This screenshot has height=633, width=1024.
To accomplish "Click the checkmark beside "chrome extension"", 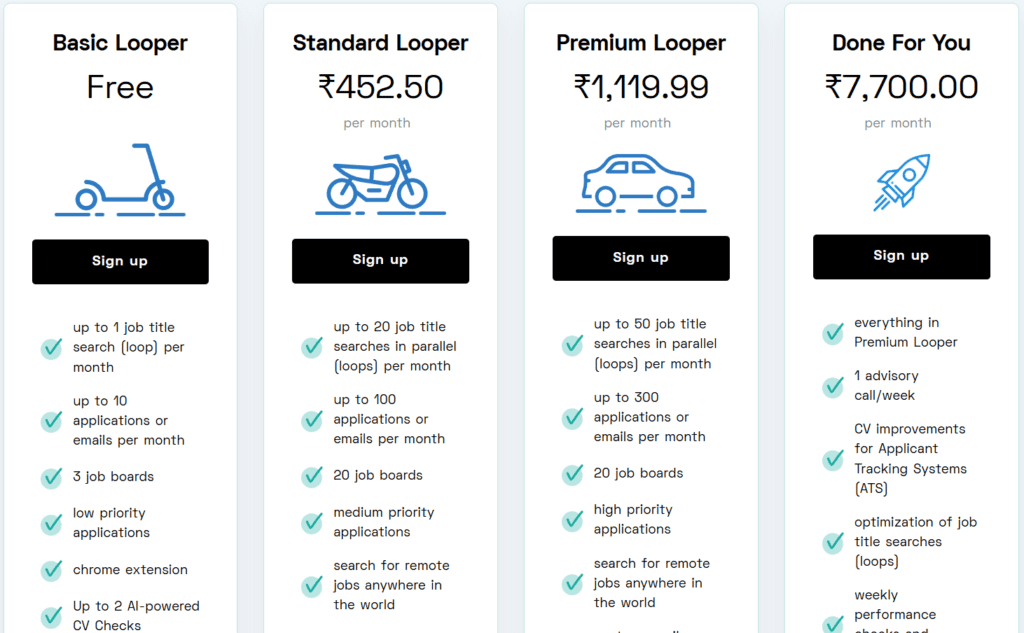I will [51, 571].
